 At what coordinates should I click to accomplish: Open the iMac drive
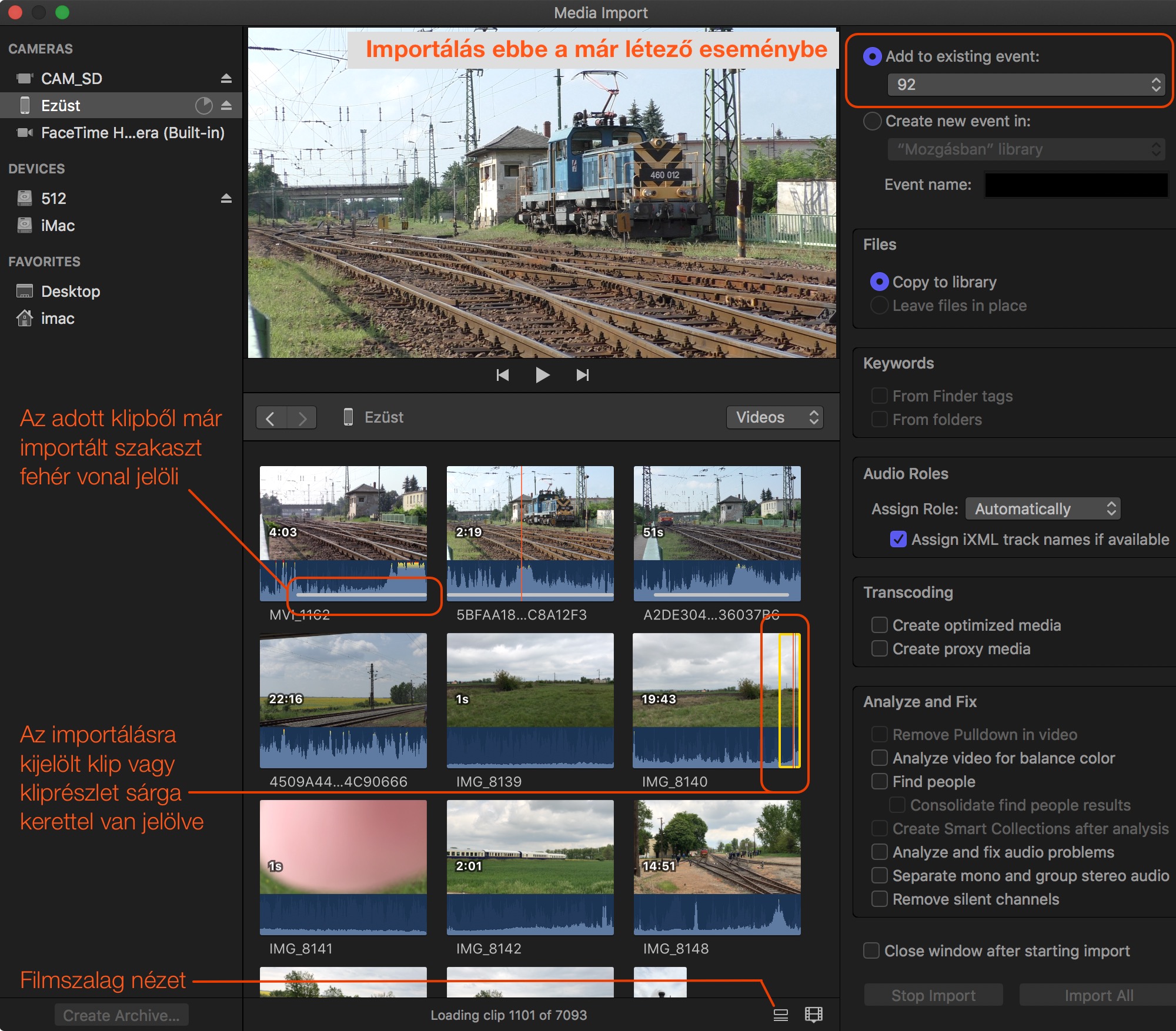[121, 226]
